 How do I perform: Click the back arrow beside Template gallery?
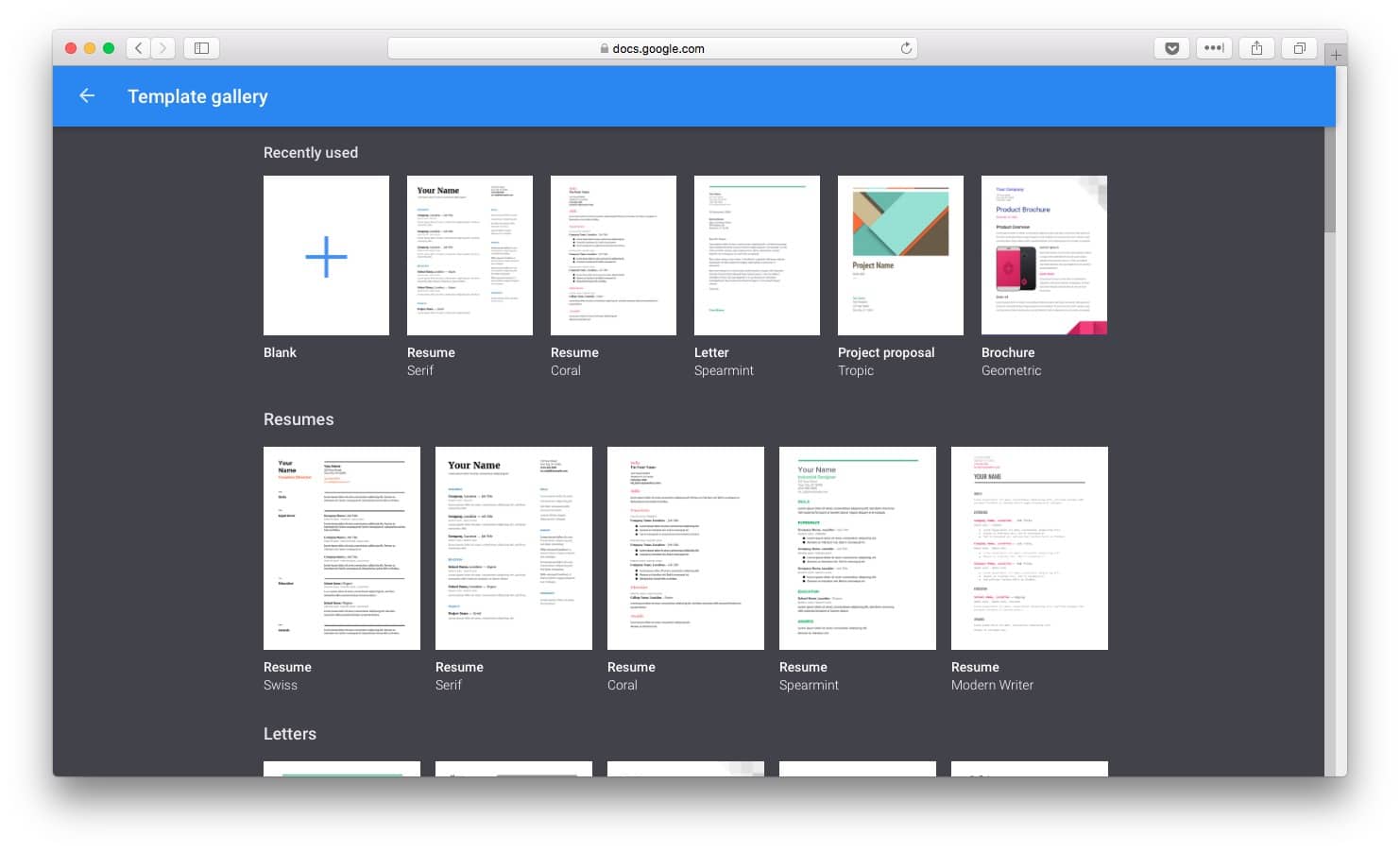click(x=87, y=96)
